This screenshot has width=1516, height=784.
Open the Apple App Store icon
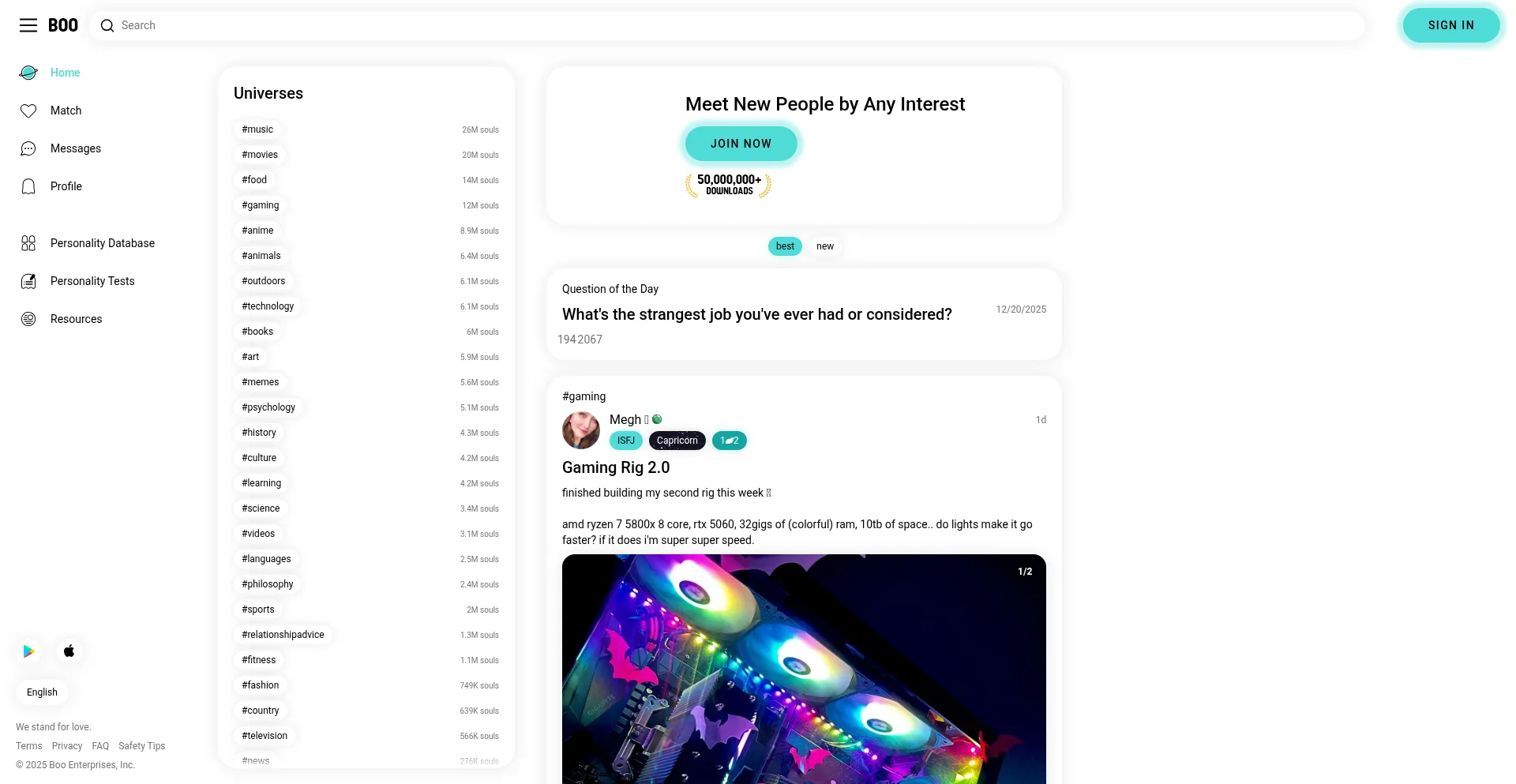click(x=69, y=651)
